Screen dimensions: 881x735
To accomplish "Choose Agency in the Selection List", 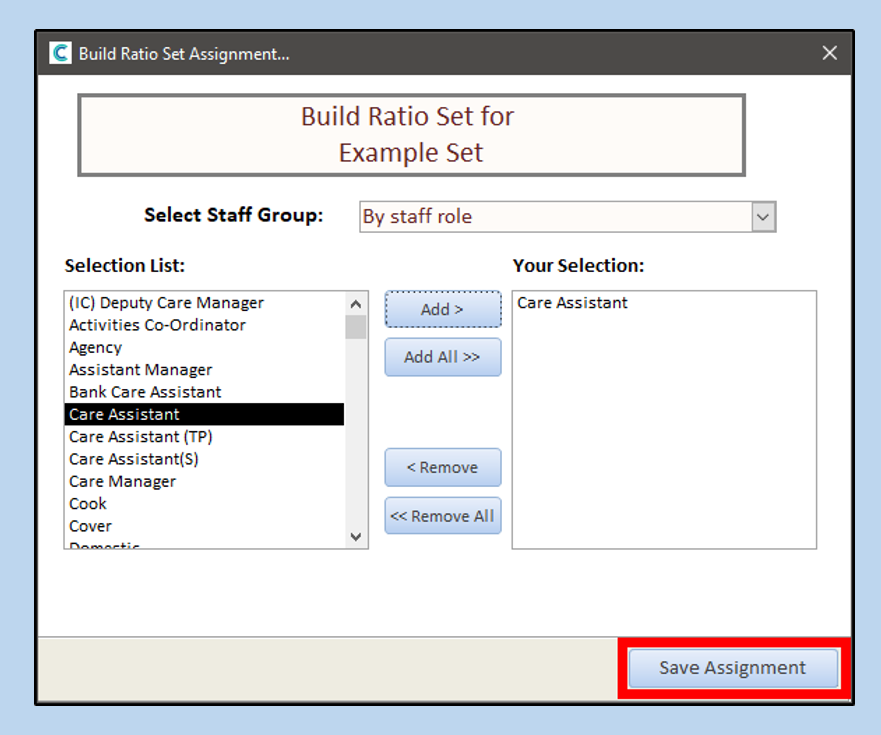I will (96, 348).
